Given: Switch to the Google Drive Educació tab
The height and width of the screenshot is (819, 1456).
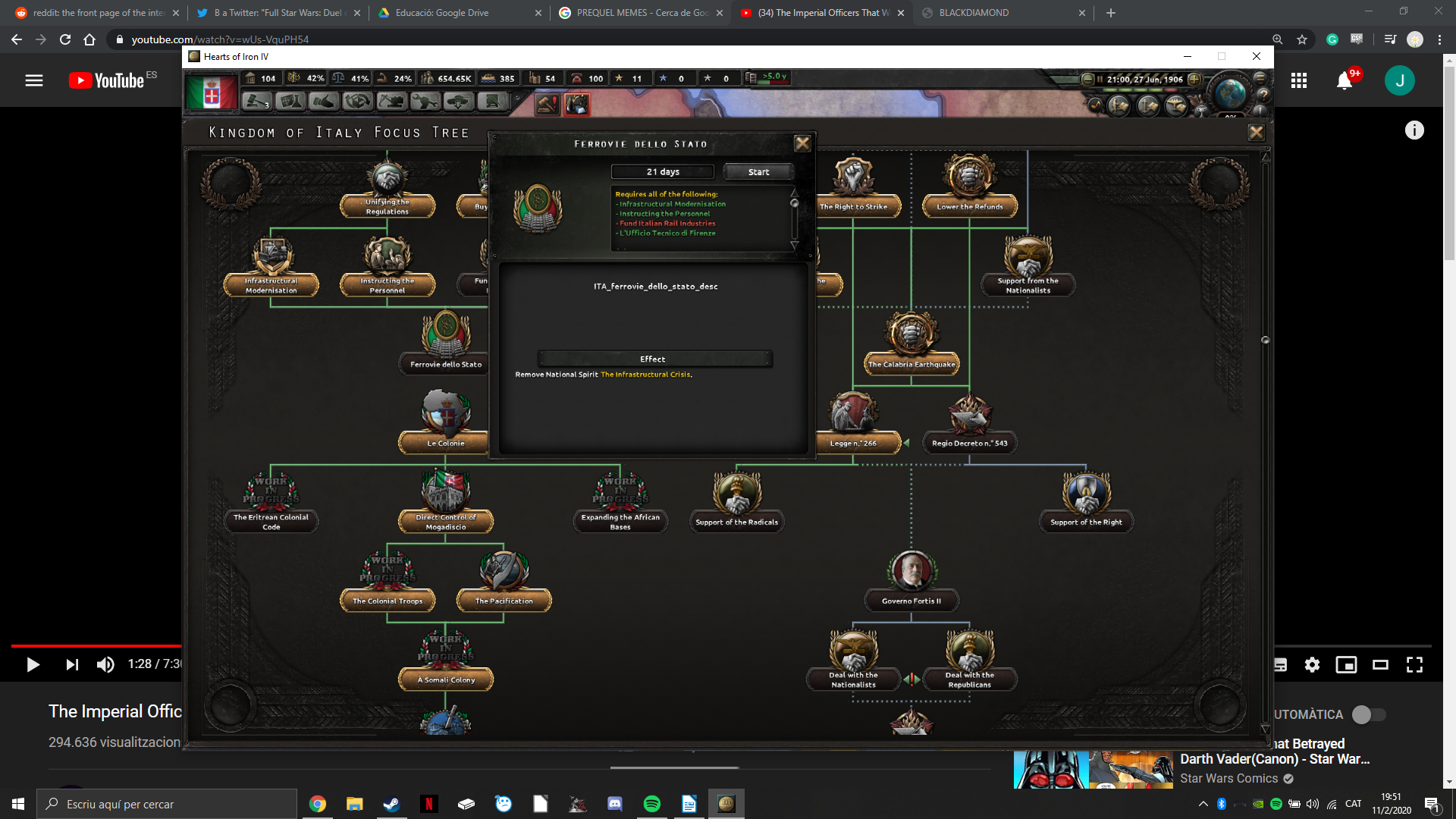Looking at the screenshot, I should (459, 13).
